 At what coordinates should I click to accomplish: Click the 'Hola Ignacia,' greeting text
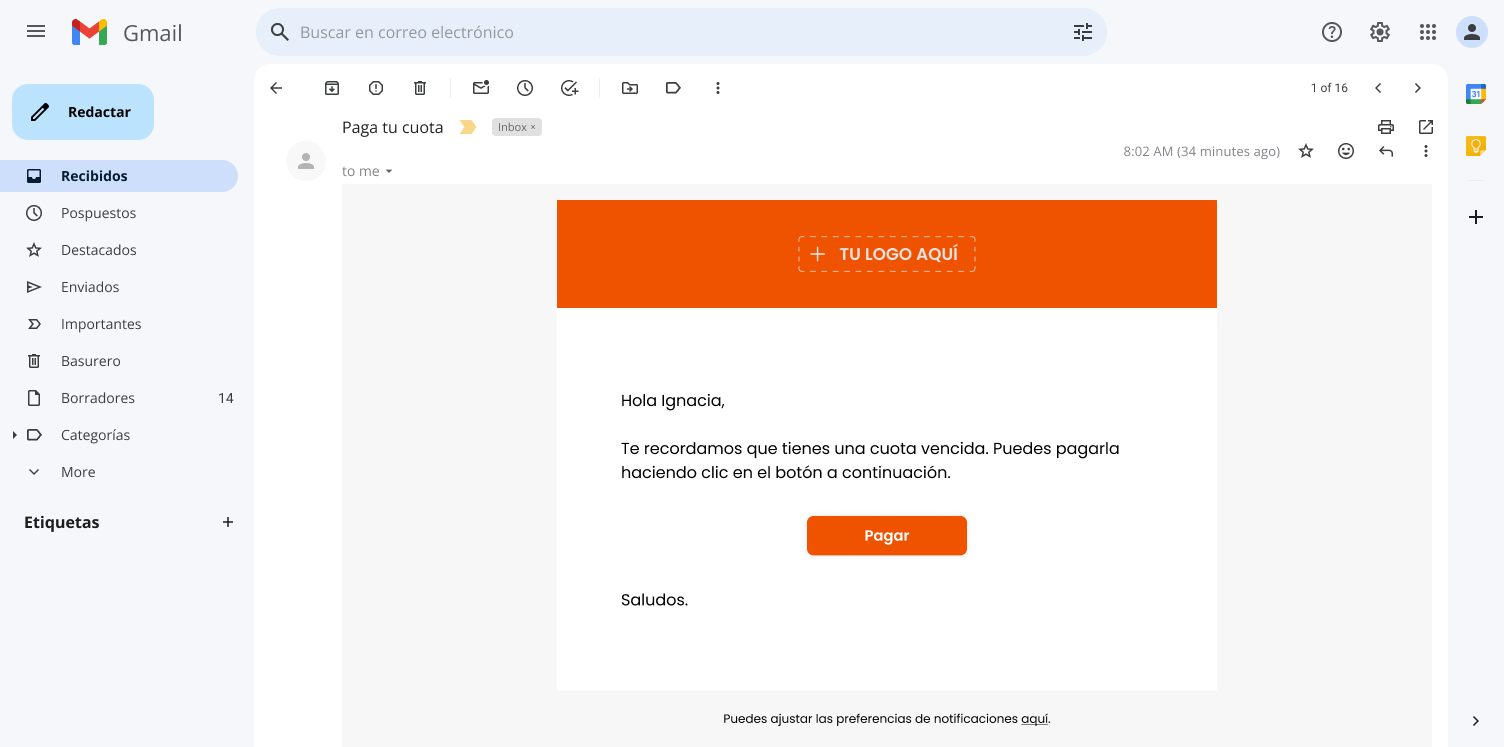point(673,401)
